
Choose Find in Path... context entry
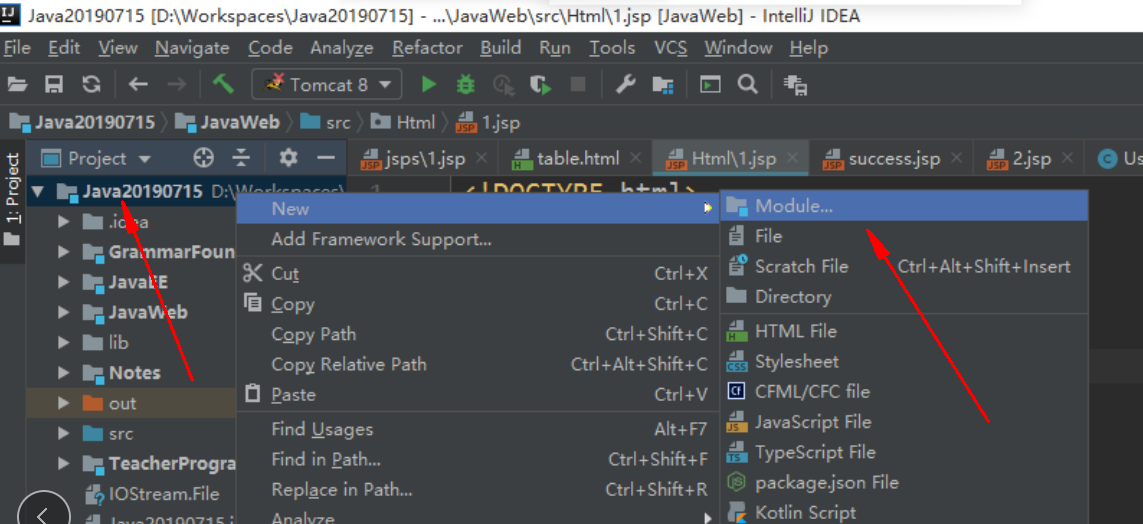(x=479, y=460)
